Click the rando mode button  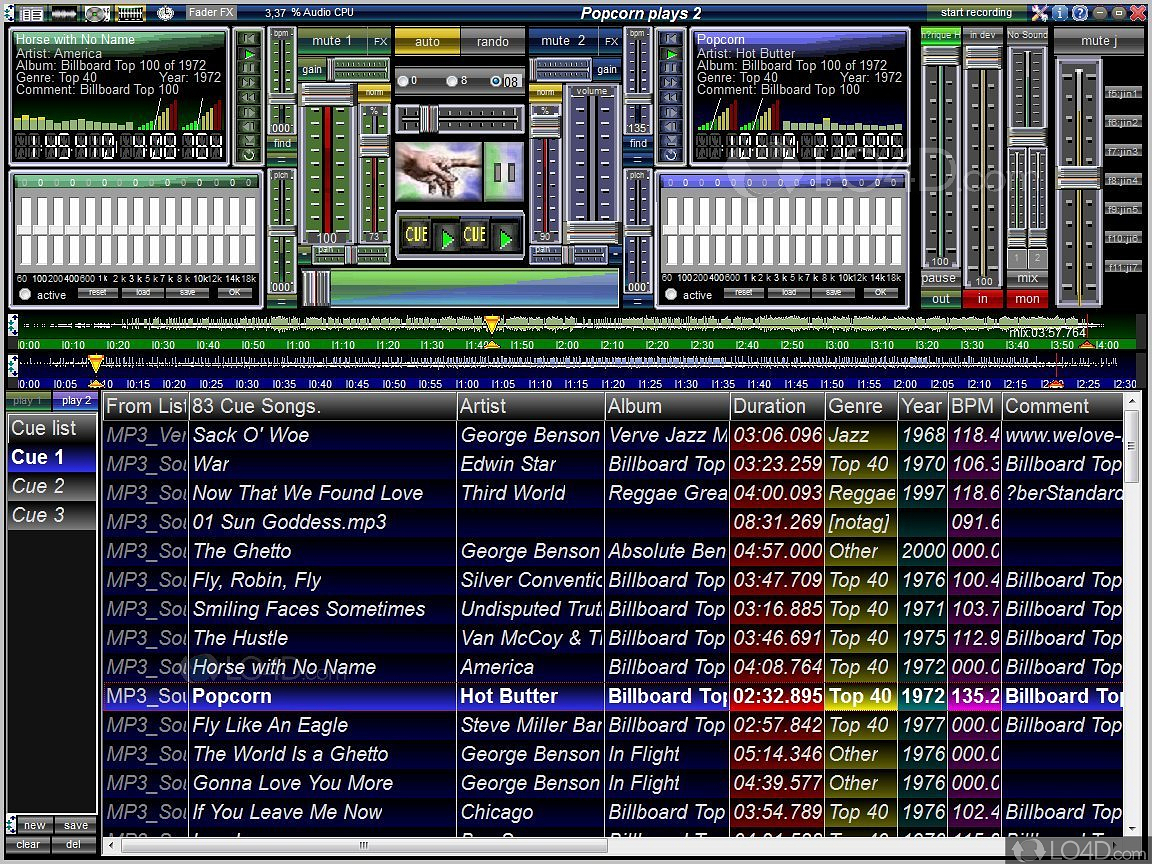[492, 42]
